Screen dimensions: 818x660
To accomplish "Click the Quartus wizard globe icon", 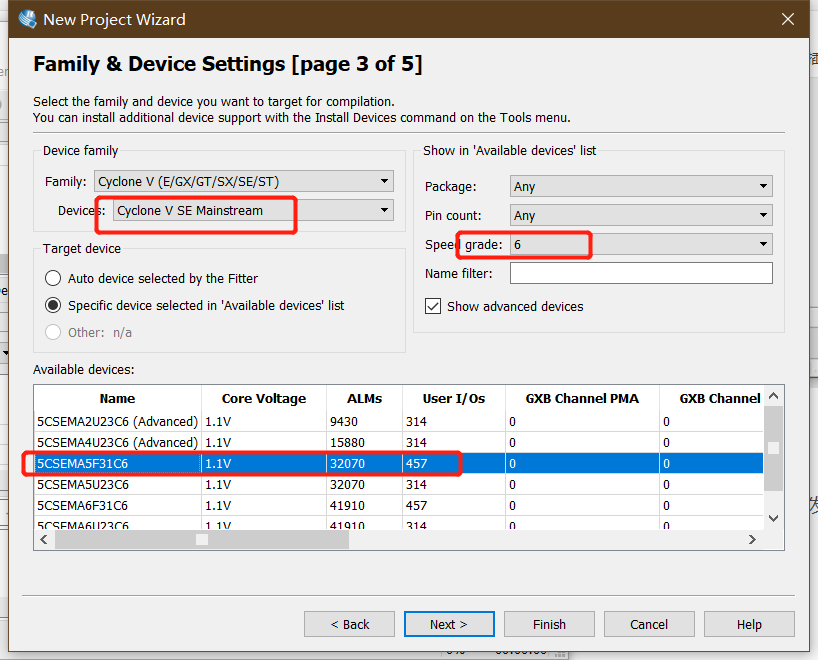I will pos(28,19).
